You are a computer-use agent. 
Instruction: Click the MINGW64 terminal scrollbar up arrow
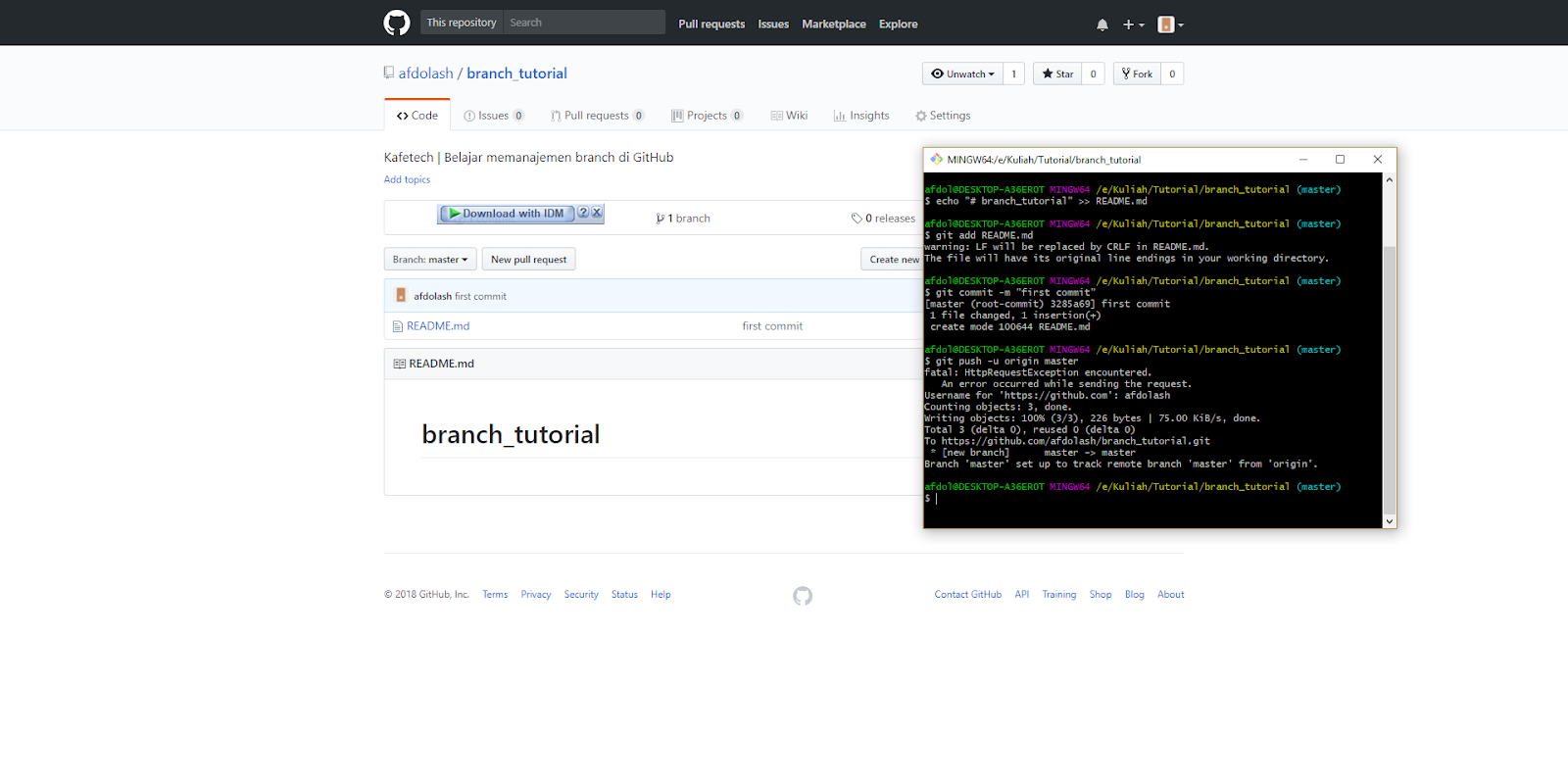1389,180
